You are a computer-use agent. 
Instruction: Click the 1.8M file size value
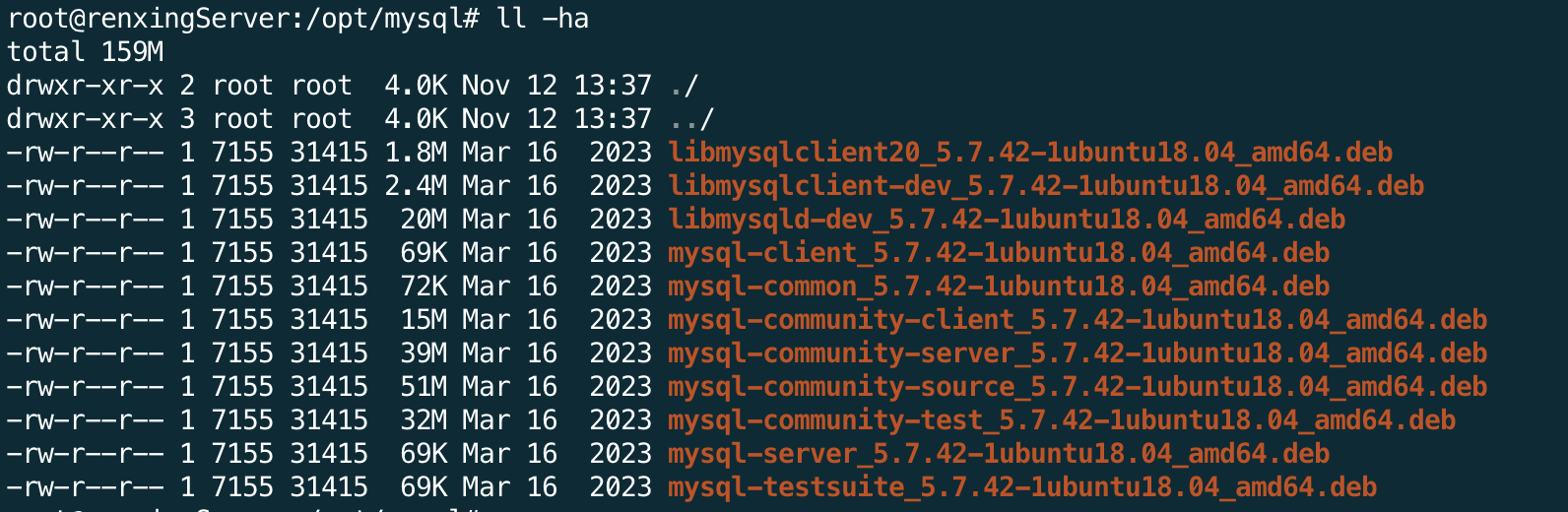point(416,153)
